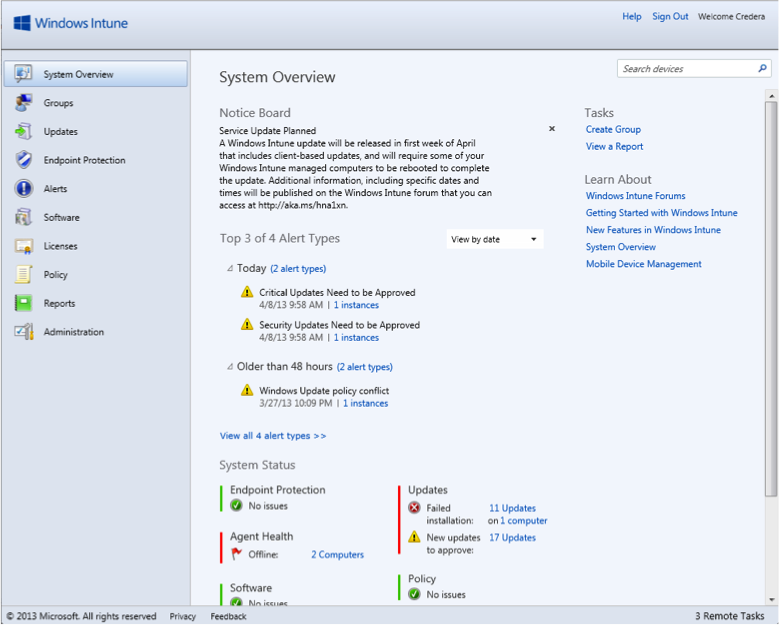
Task: Go to Administration section
Action: coord(96,331)
